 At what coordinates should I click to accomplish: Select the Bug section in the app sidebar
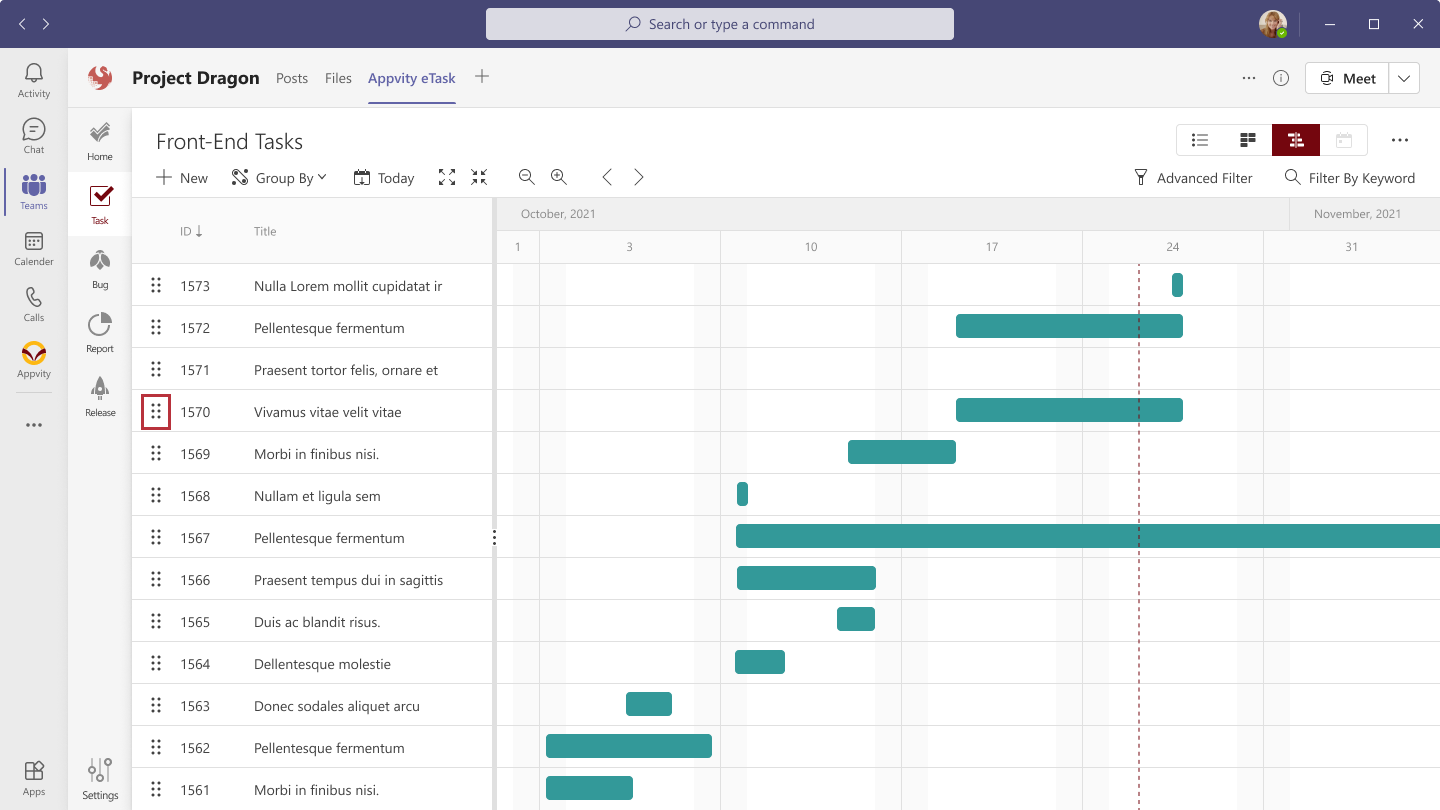click(99, 266)
